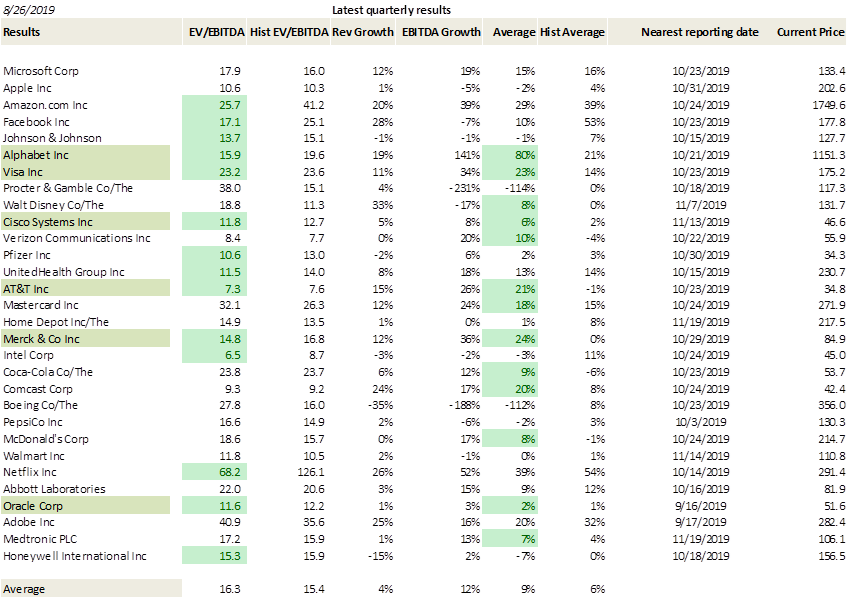Click the 'Adobe Inc' row name
Image resolution: width=848 pixels, height=598 pixels.
[x=29, y=522]
